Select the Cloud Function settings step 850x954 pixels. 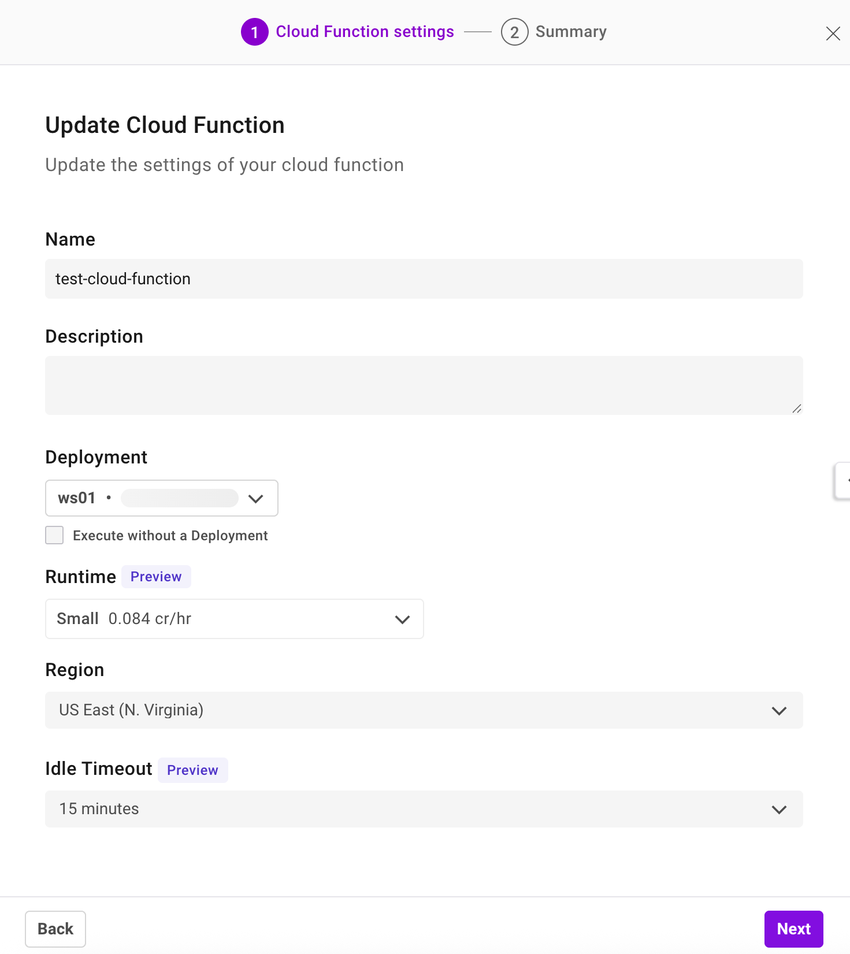tap(364, 31)
